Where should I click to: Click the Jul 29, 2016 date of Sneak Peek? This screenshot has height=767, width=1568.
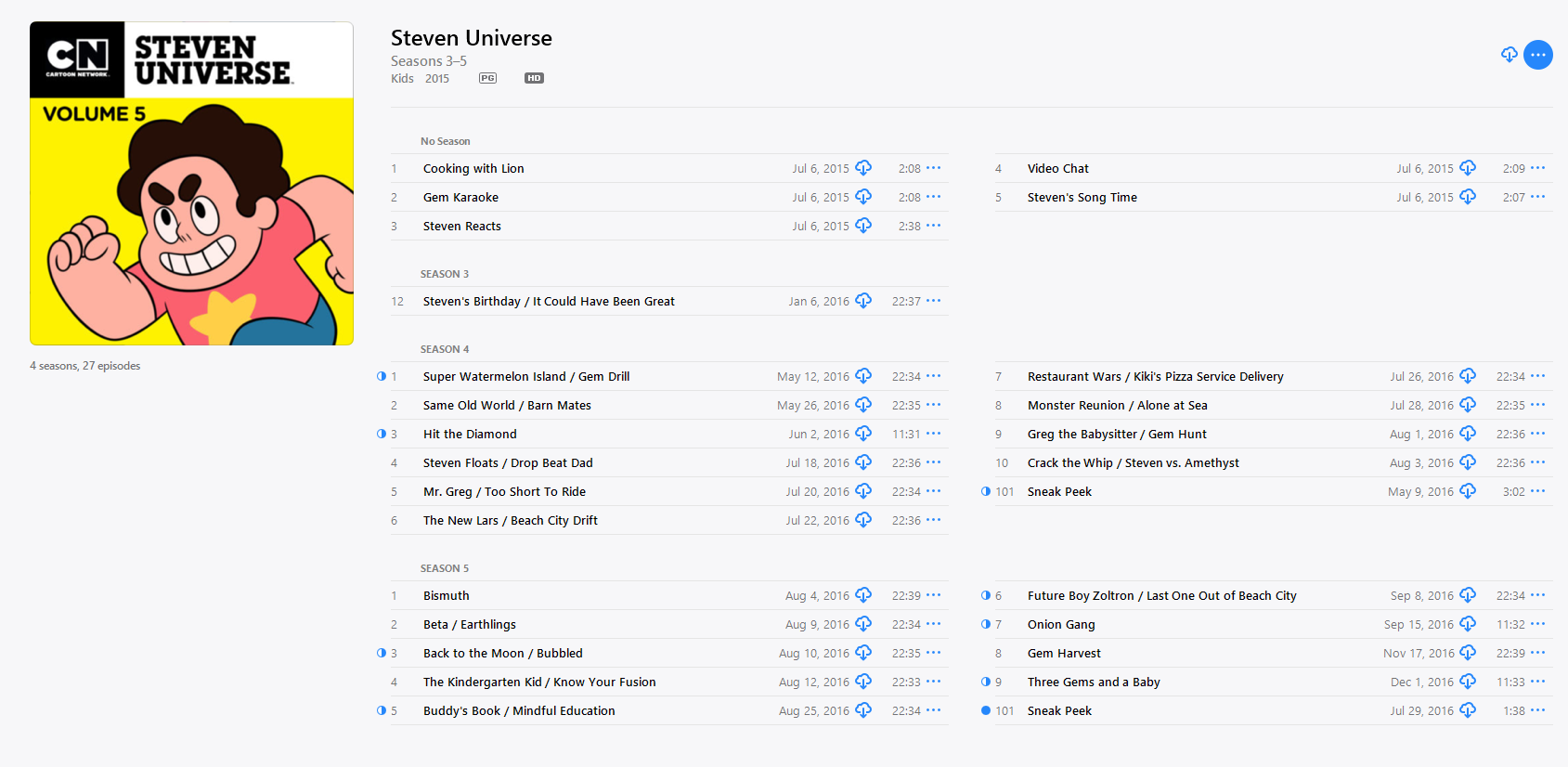(x=1421, y=710)
